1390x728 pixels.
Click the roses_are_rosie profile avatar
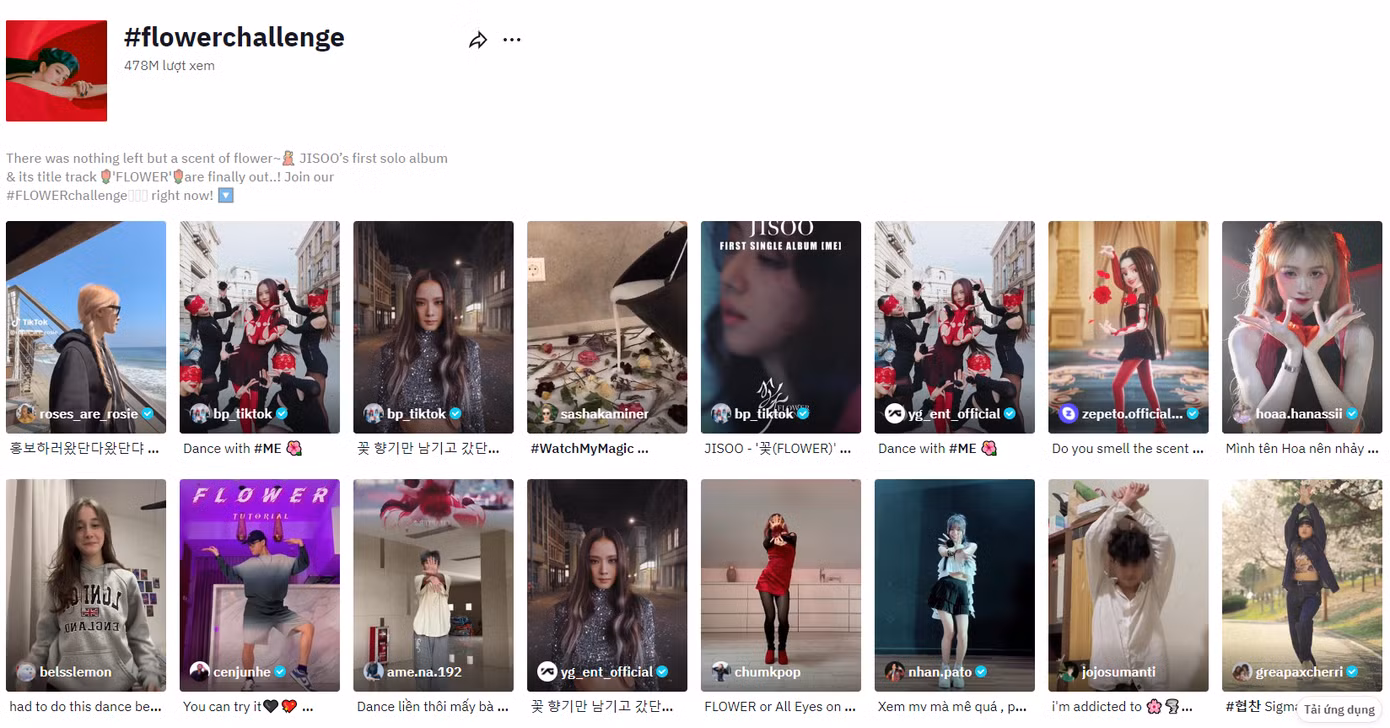click(x=26, y=414)
